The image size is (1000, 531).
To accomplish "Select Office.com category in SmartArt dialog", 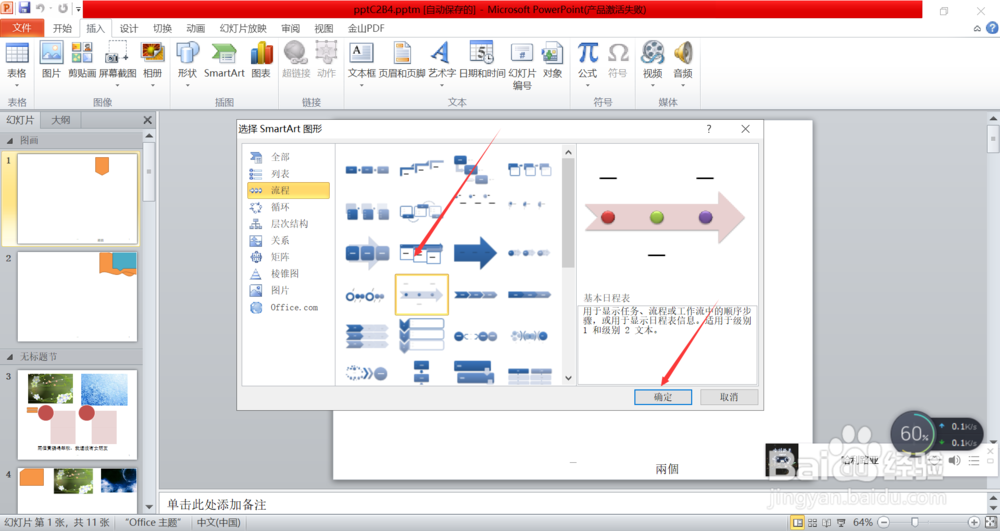I will tap(288, 307).
